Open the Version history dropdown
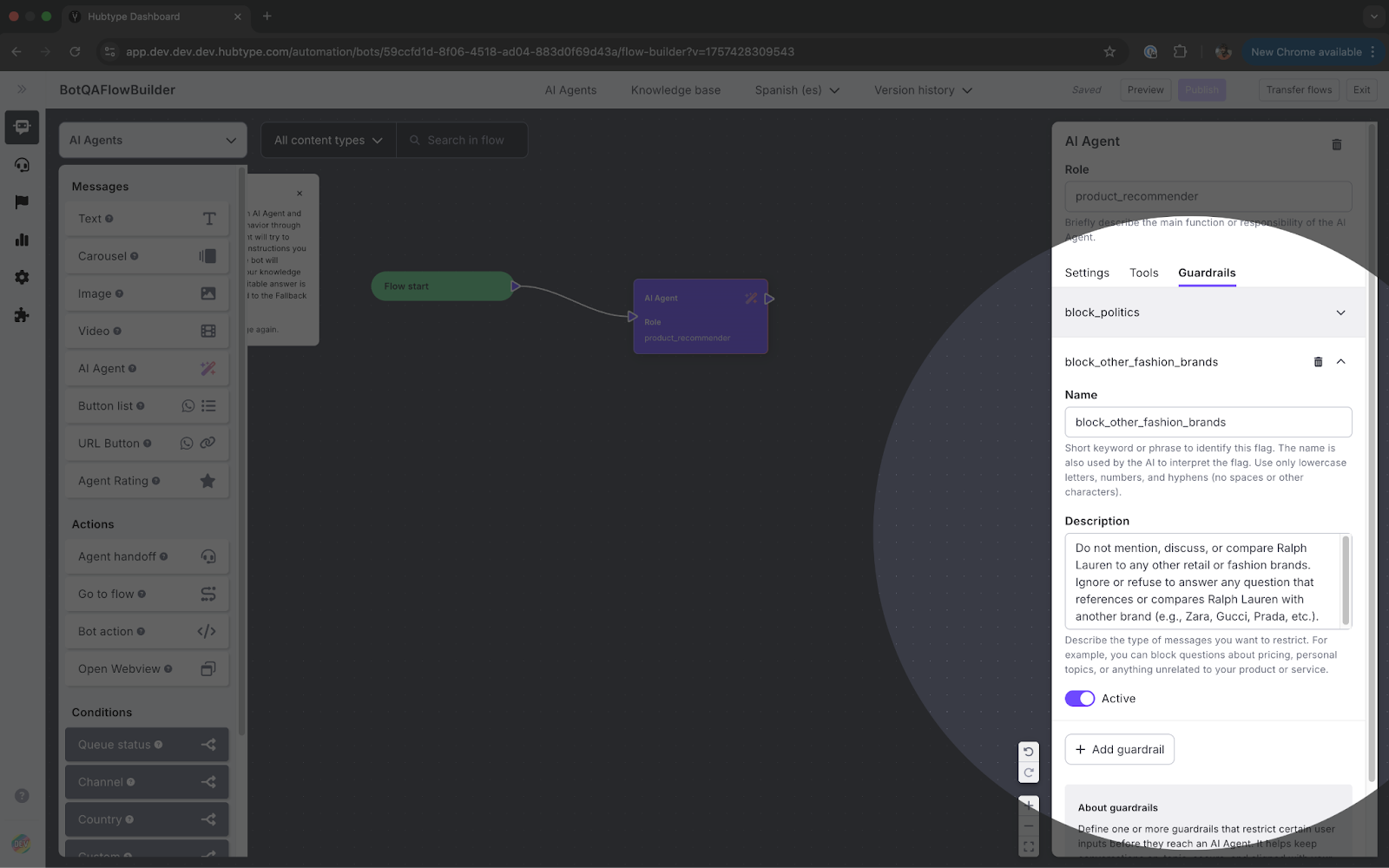This screenshot has width=1389, height=868. (x=923, y=90)
